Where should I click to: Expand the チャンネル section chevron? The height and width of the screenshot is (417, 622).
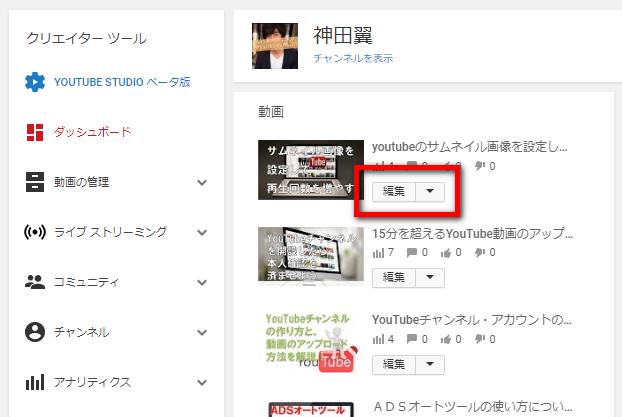(202, 332)
